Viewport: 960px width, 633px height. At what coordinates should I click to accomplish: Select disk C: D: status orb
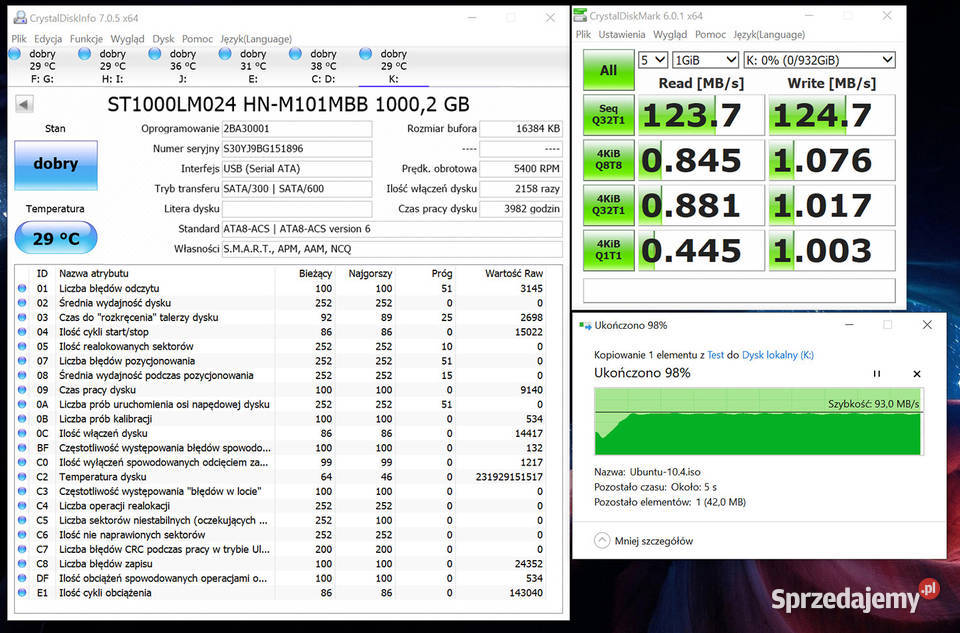(x=295, y=54)
